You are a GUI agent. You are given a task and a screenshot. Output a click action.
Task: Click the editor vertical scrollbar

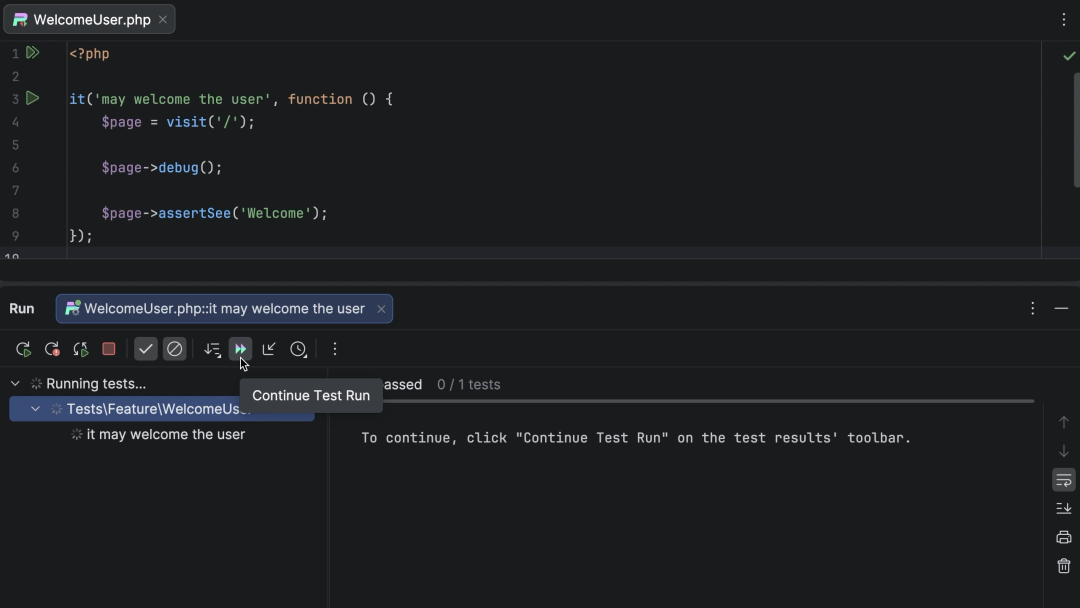coord(1077,131)
